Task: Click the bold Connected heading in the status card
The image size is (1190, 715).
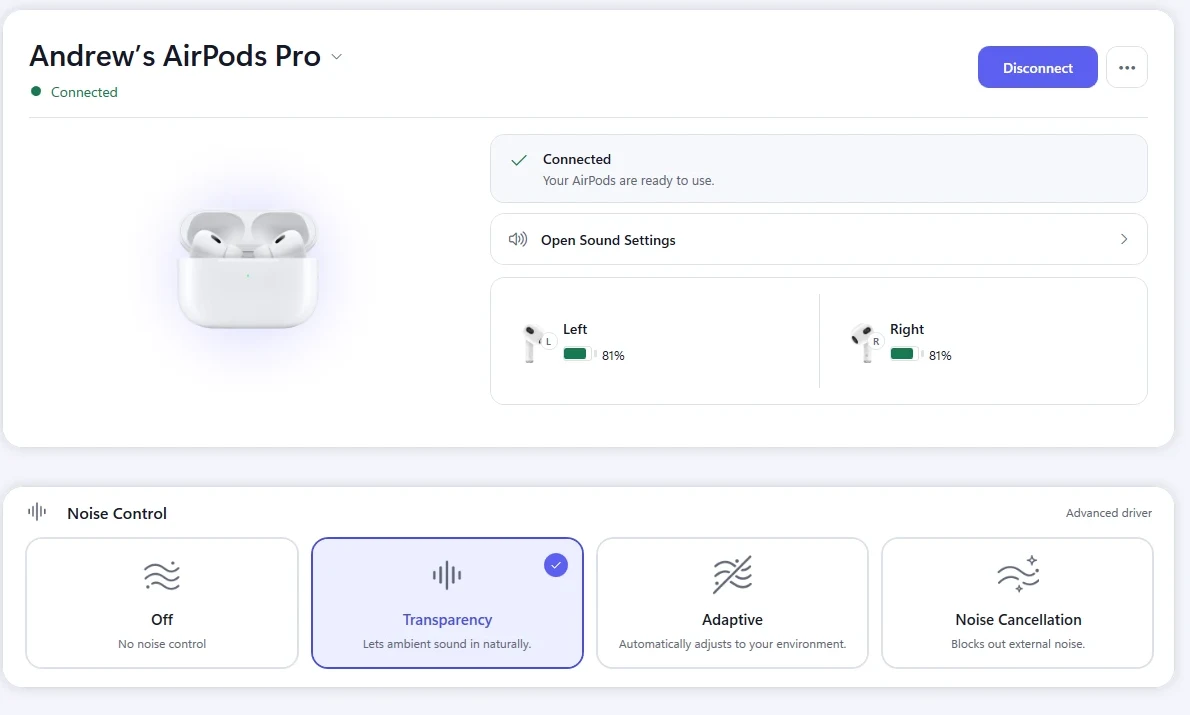Action: [577, 159]
